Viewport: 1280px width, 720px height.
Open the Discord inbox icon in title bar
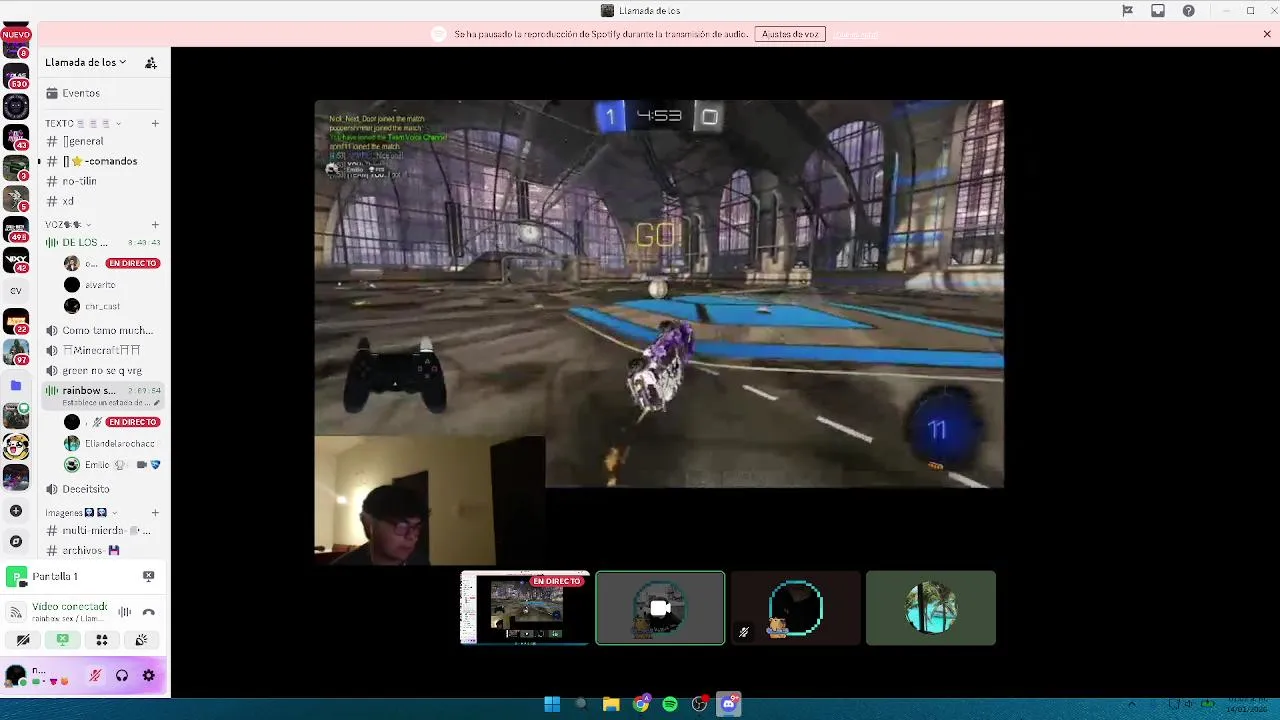coord(1158,11)
